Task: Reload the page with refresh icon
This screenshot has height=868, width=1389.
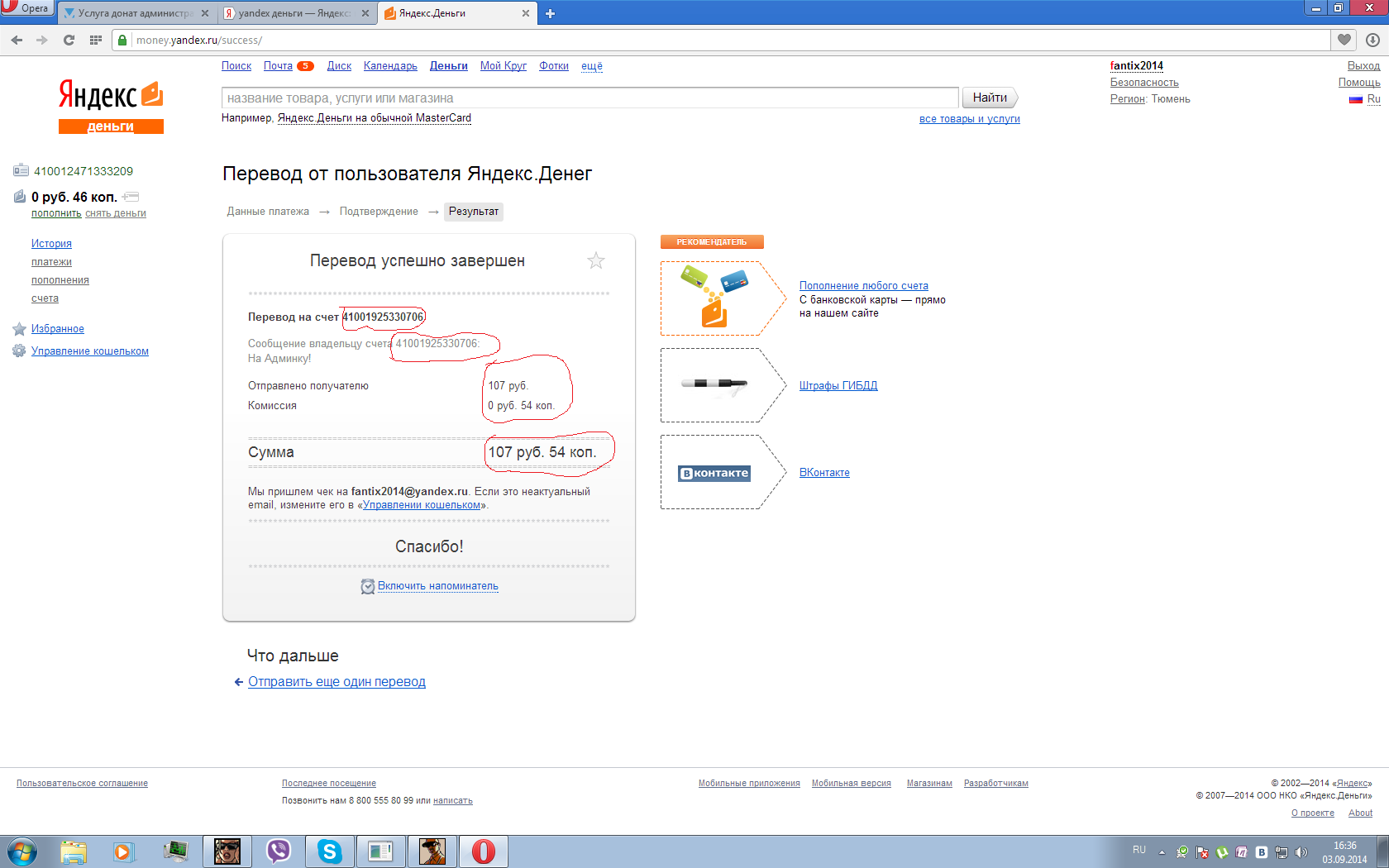Action: (x=69, y=40)
